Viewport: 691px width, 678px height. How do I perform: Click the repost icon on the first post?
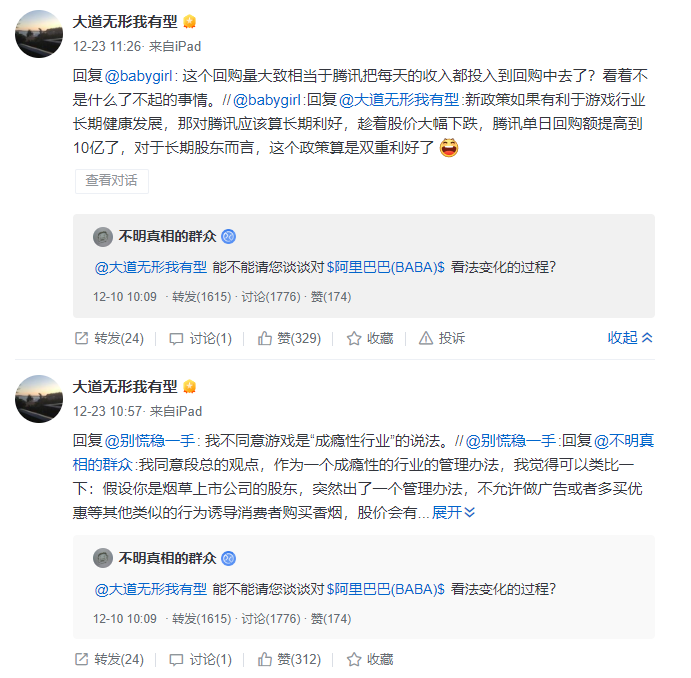pyautogui.click(x=82, y=338)
